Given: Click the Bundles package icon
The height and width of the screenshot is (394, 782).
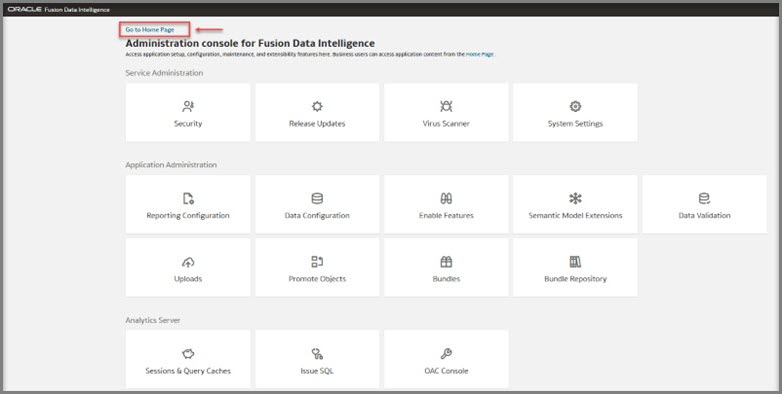Looking at the screenshot, I should point(446,262).
